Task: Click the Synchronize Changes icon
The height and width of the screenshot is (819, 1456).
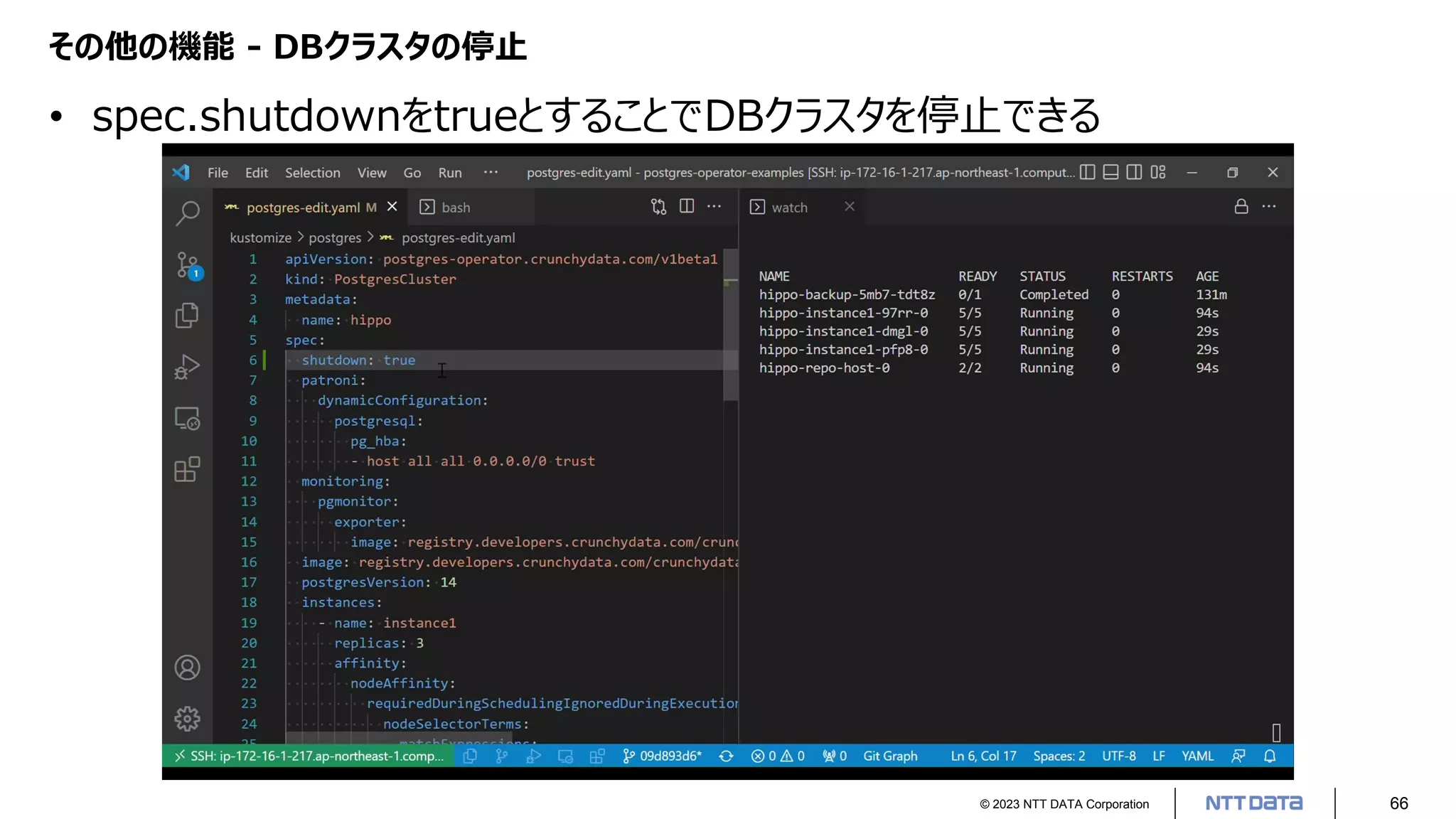Action: coord(726,756)
